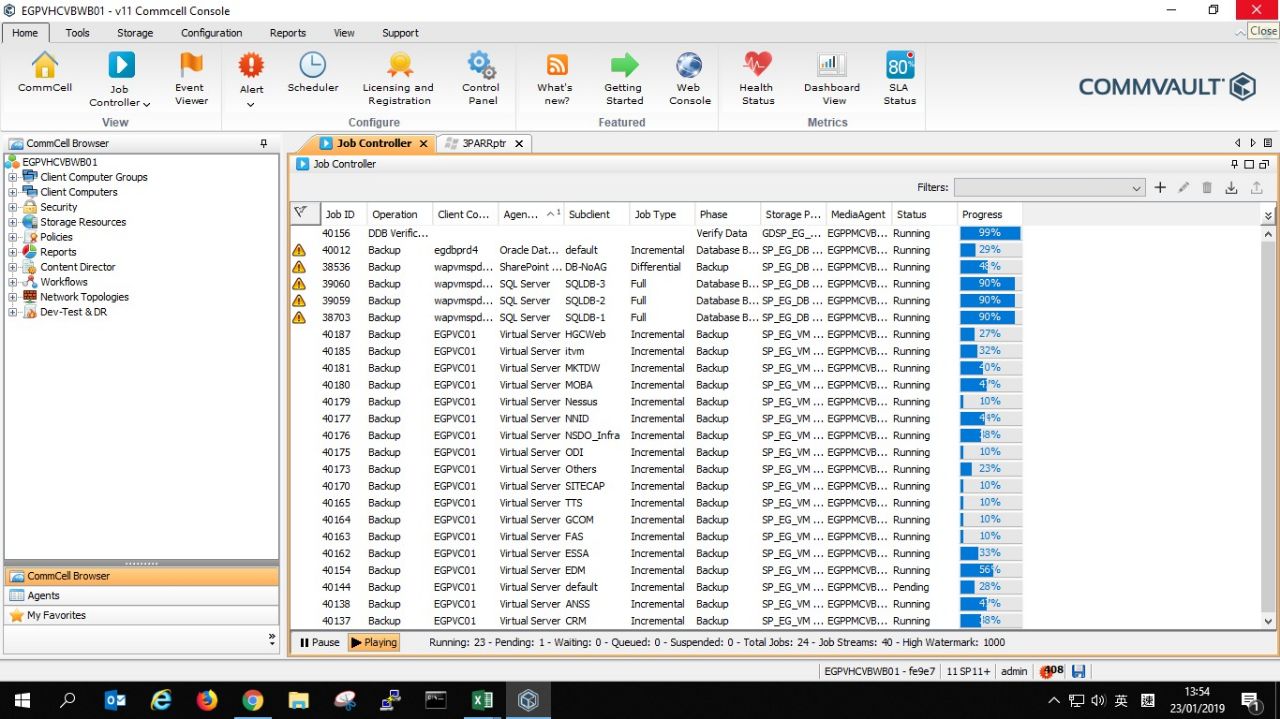Click the save icon in status bar
Viewport: 1280px width, 719px height.
(1079, 671)
